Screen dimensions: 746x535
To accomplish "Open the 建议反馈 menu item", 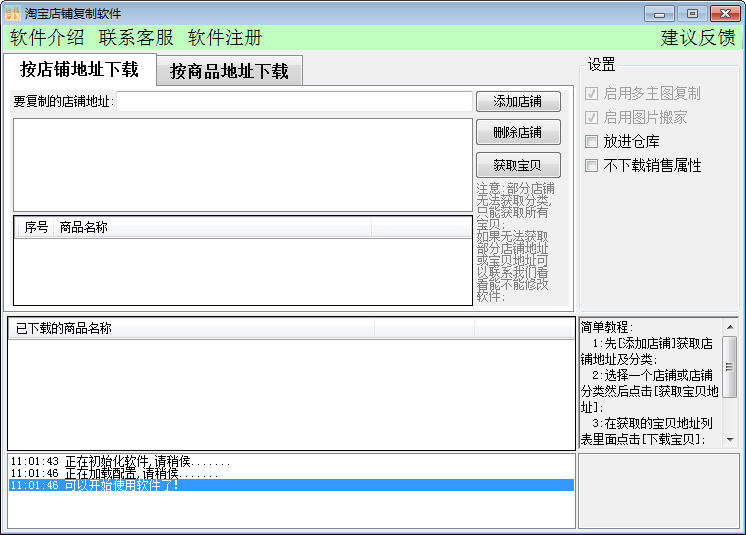I will coord(698,38).
